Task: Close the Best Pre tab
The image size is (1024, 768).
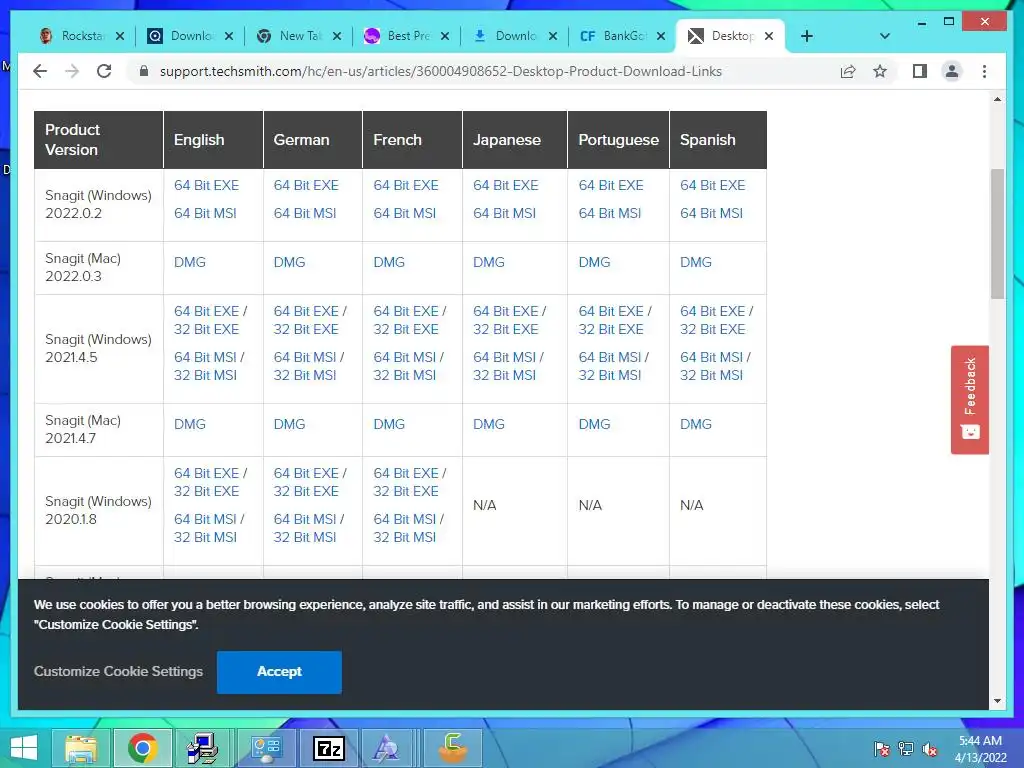Action: (445, 36)
